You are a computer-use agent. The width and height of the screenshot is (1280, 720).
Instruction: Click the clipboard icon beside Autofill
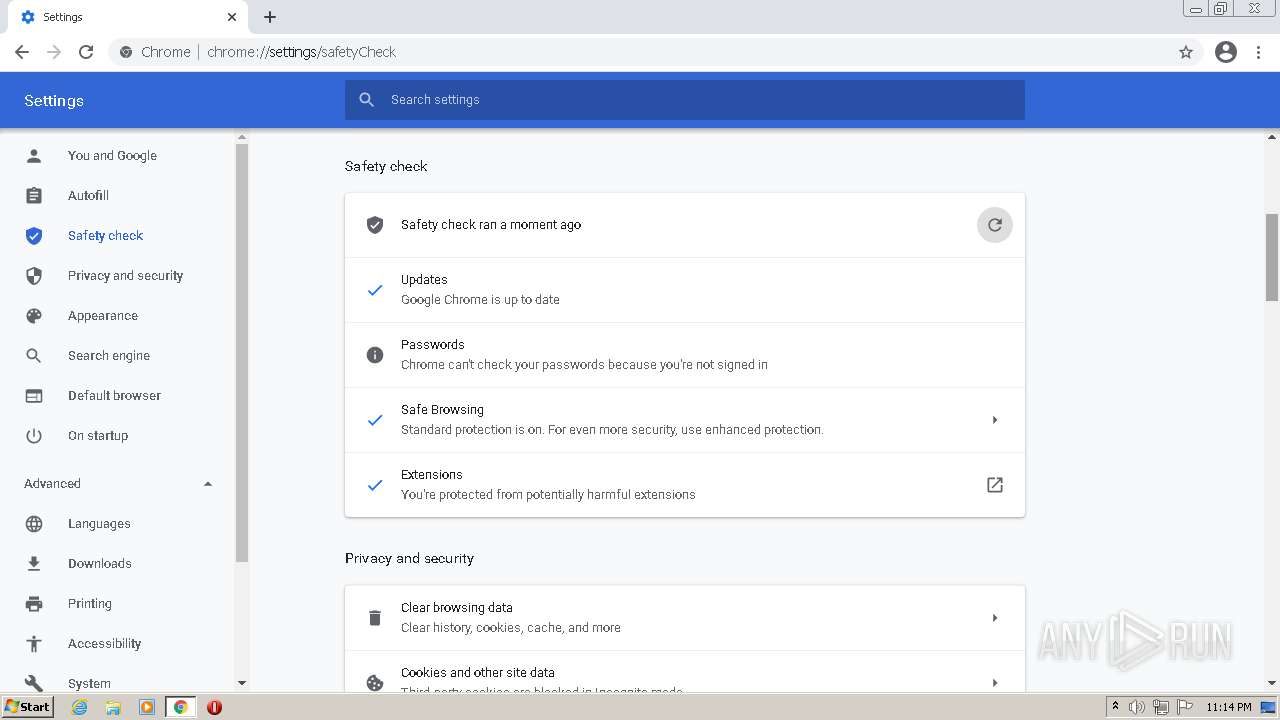pos(34,196)
